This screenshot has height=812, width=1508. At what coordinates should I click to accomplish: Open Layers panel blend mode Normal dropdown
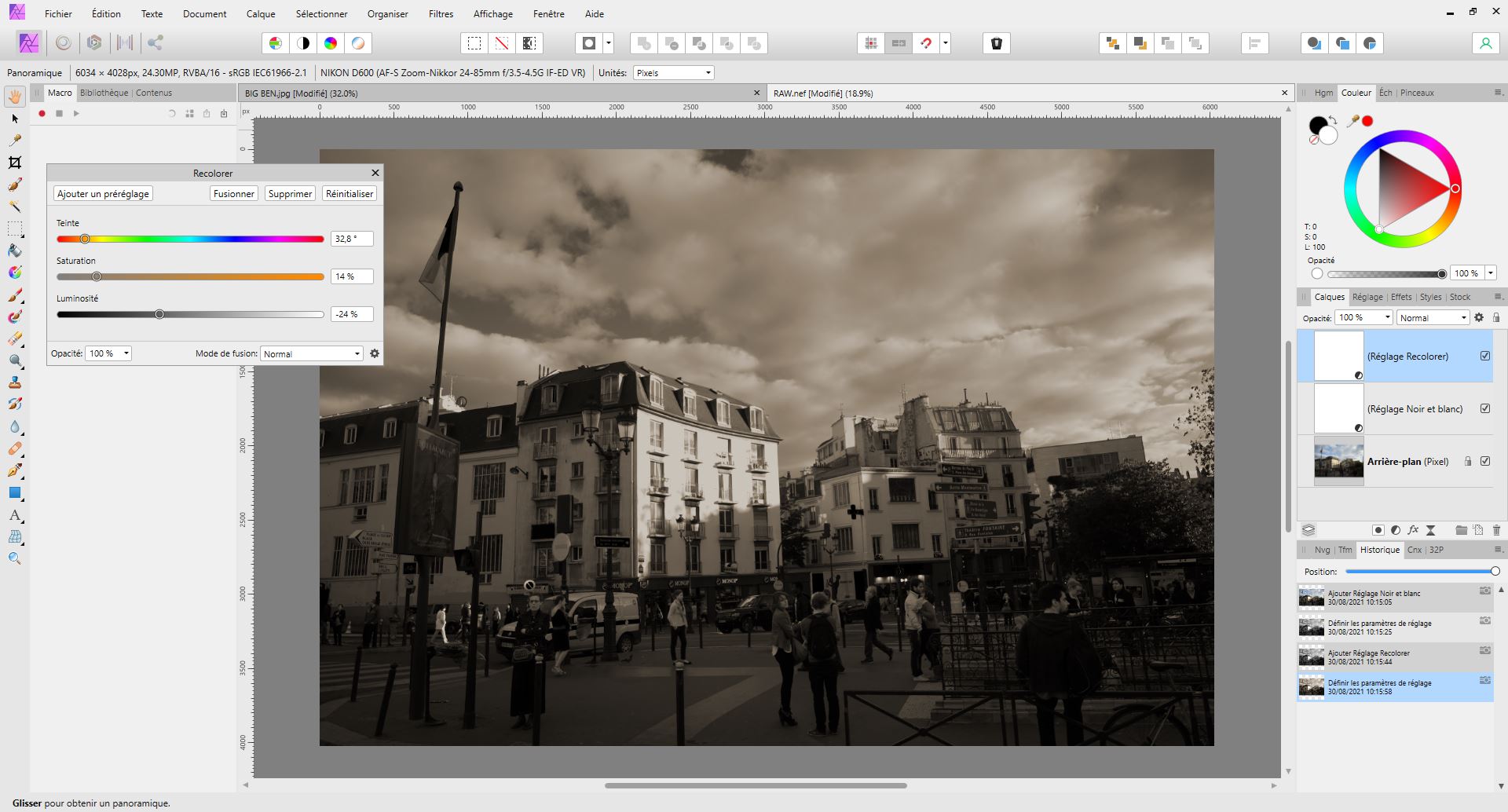point(1433,317)
